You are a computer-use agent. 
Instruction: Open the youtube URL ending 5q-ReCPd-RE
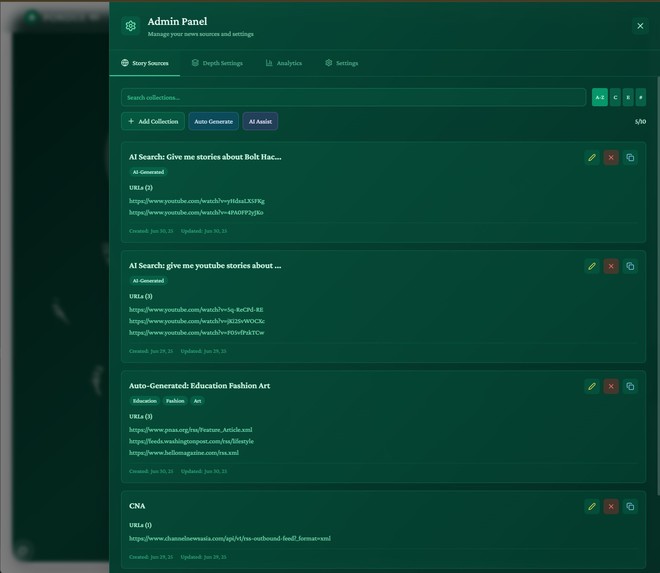point(196,309)
